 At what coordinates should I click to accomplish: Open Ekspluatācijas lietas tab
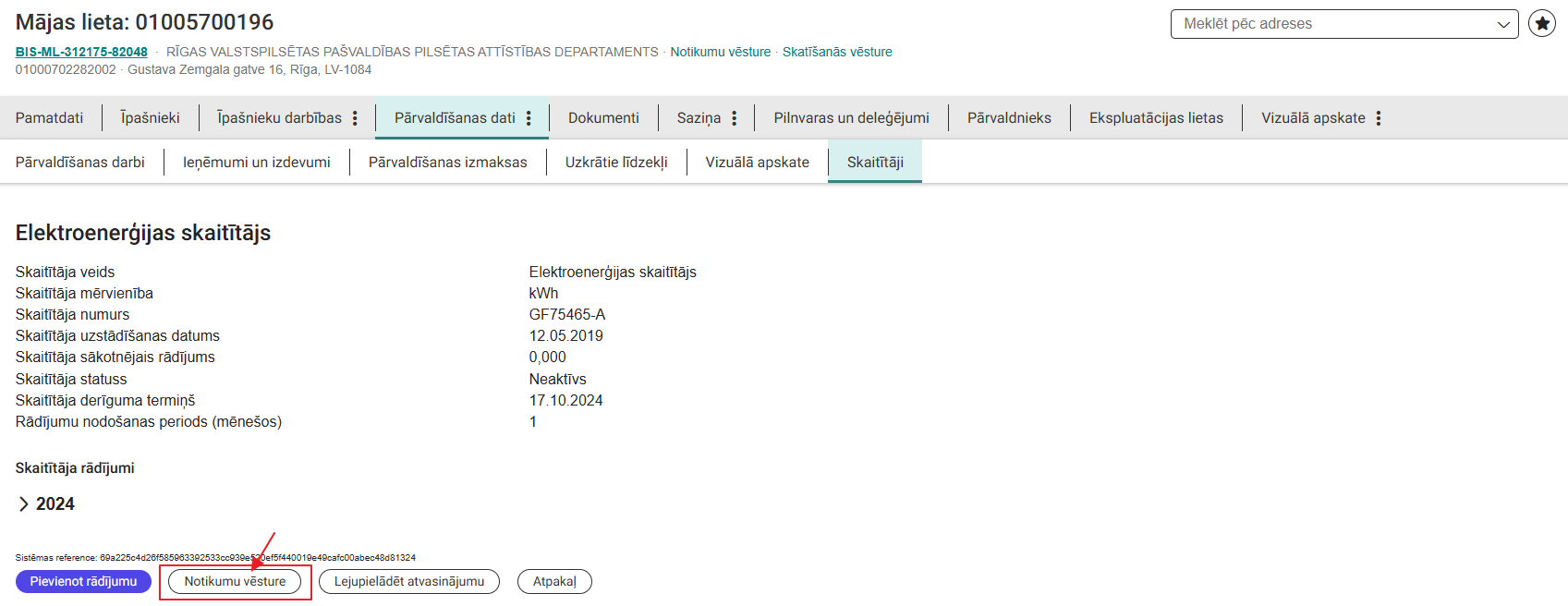pos(1156,118)
